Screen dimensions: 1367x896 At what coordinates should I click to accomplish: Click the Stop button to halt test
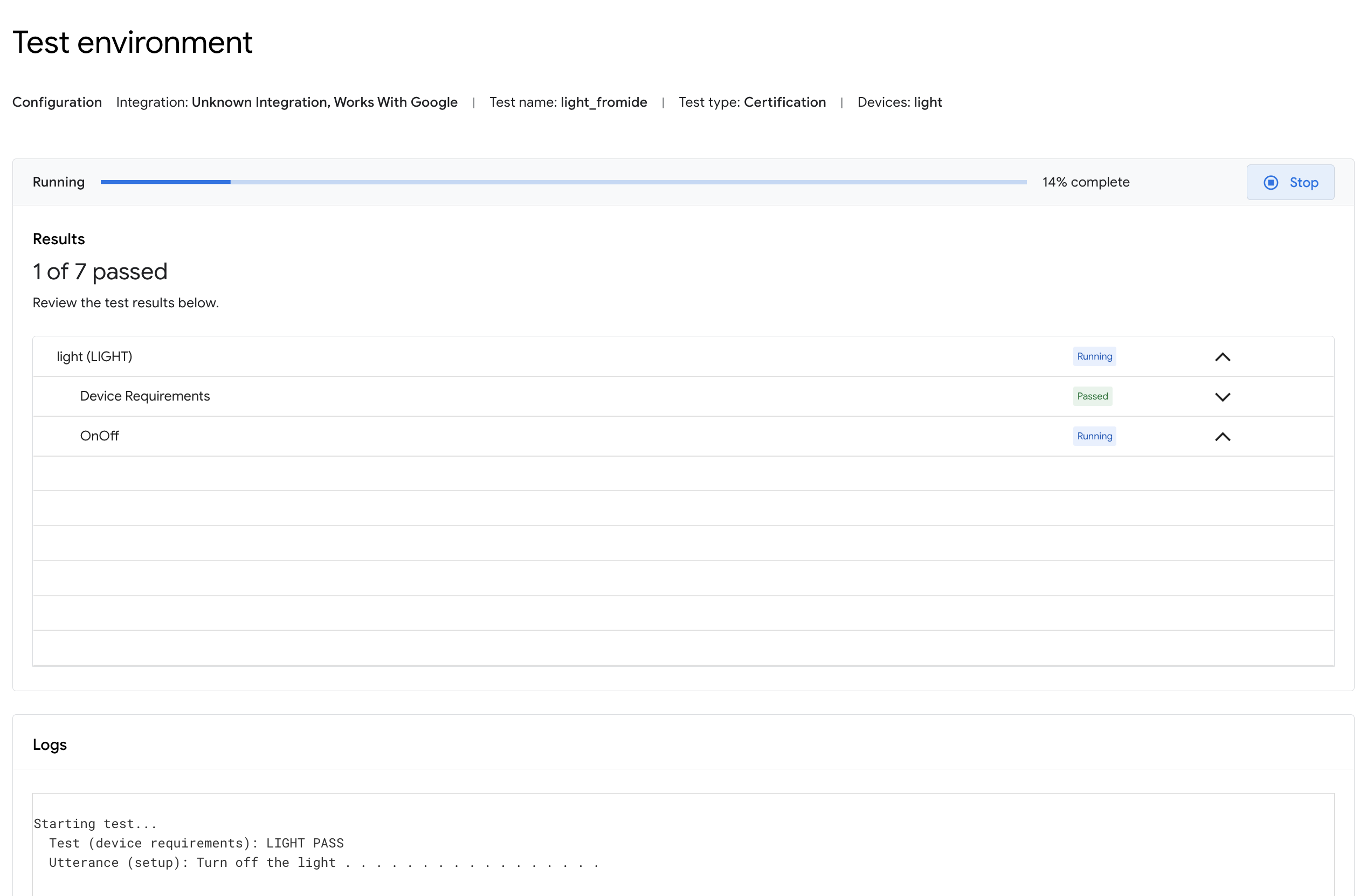1290,182
